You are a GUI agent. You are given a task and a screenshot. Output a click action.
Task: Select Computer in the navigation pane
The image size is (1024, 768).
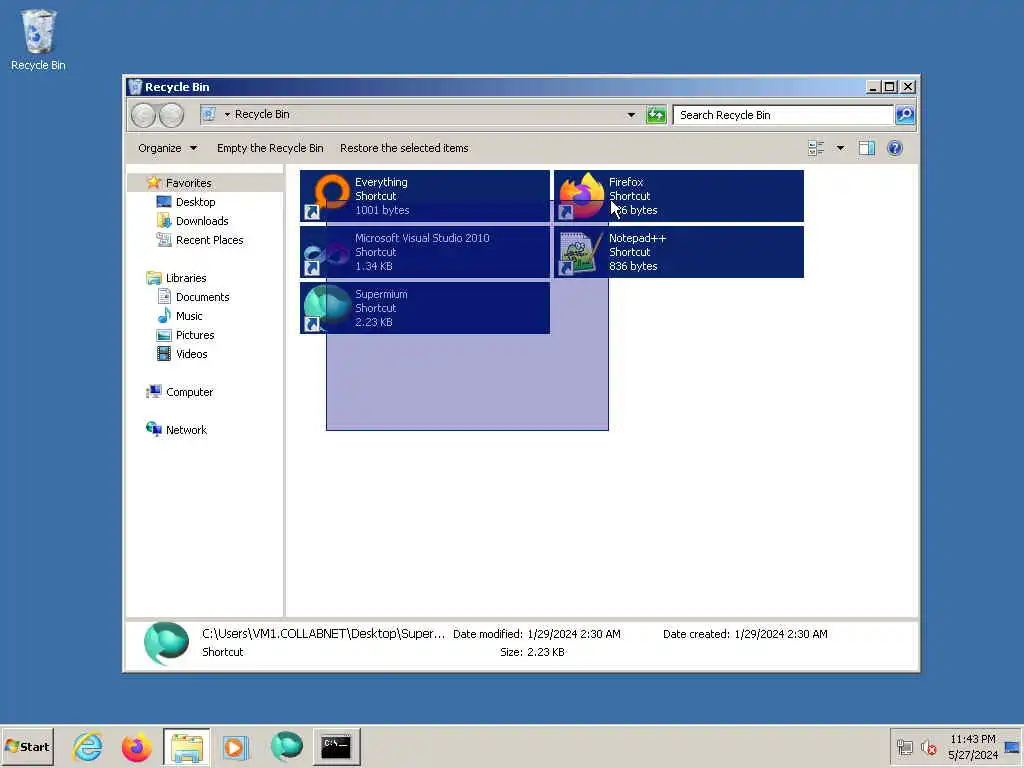click(189, 392)
